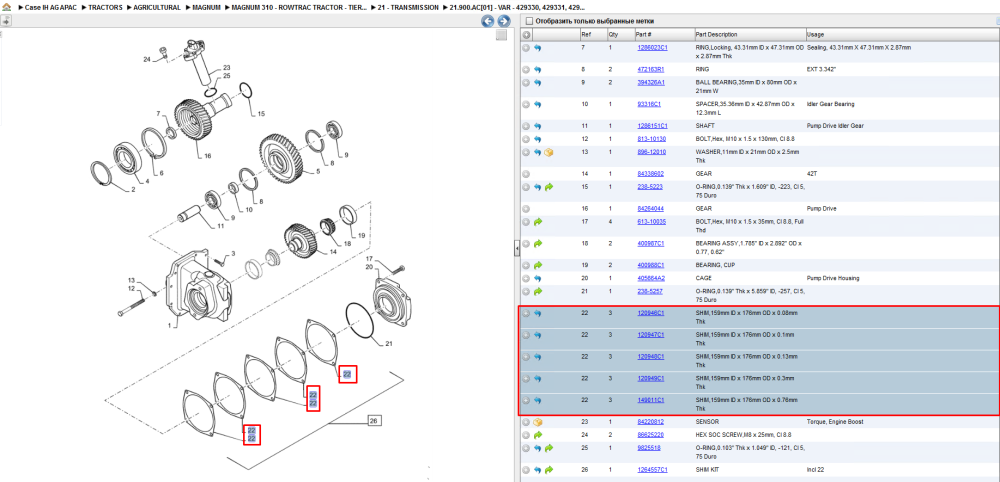1000x482 pixels.
Task: Click callout number 21 near the O-ring
Action: pyautogui.click(x=388, y=345)
